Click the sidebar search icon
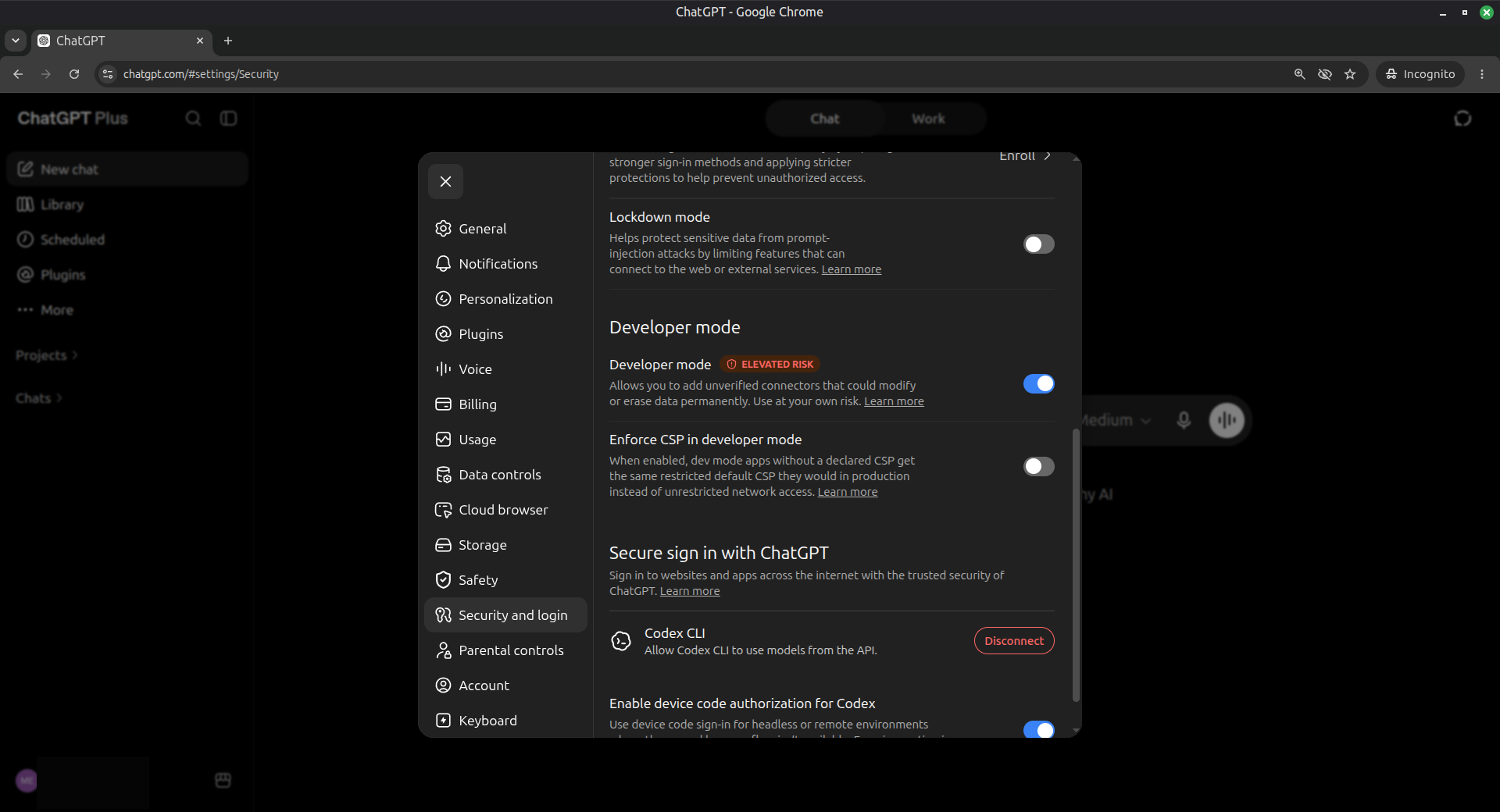Image resolution: width=1500 pixels, height=812 pixels. (193, 119)
